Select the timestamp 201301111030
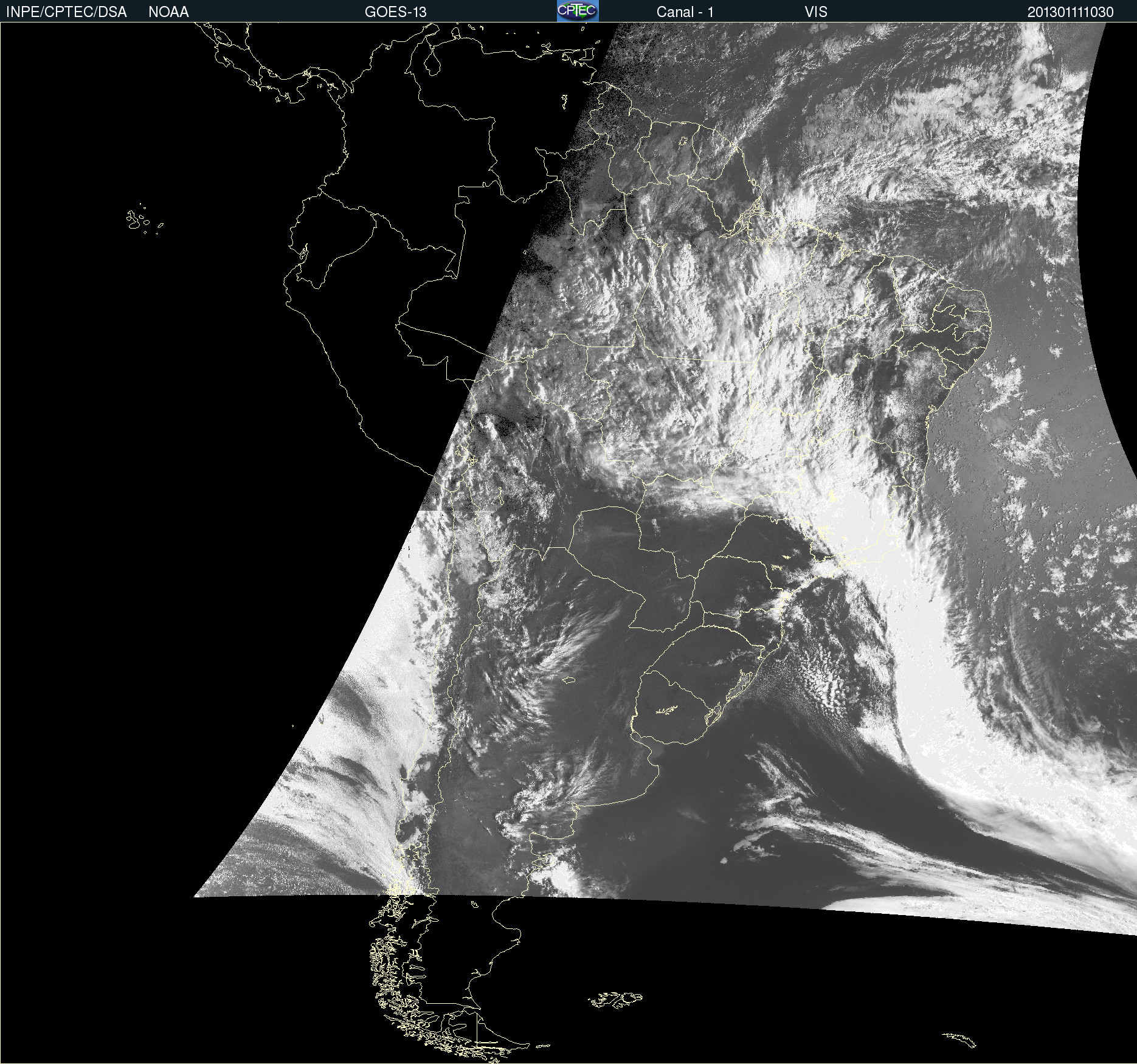Screen dimensions: 1137x1064 1071,12
